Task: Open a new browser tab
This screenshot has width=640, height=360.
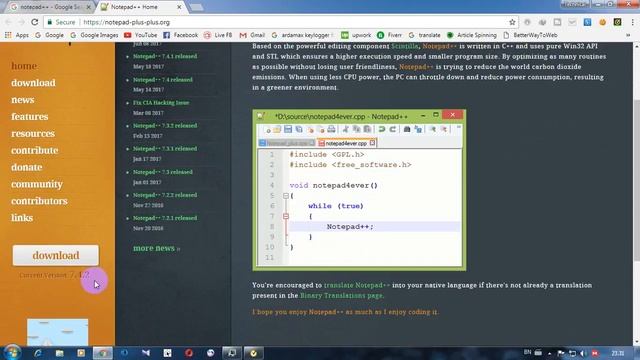Action: [196, 7]
